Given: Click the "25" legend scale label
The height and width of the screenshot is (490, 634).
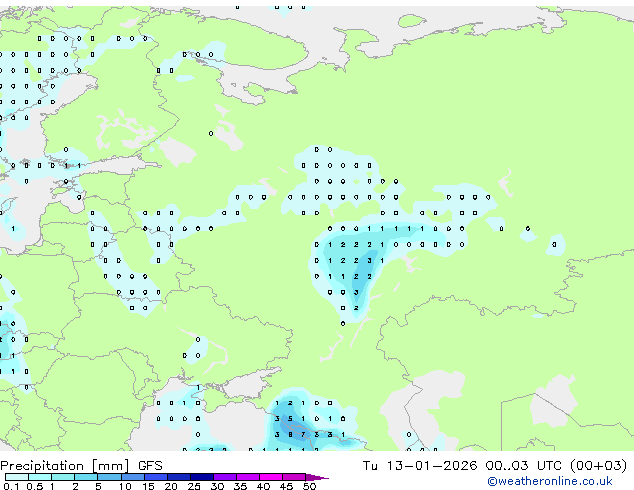Looking at the screenshot, I should (x=194, y=486).
